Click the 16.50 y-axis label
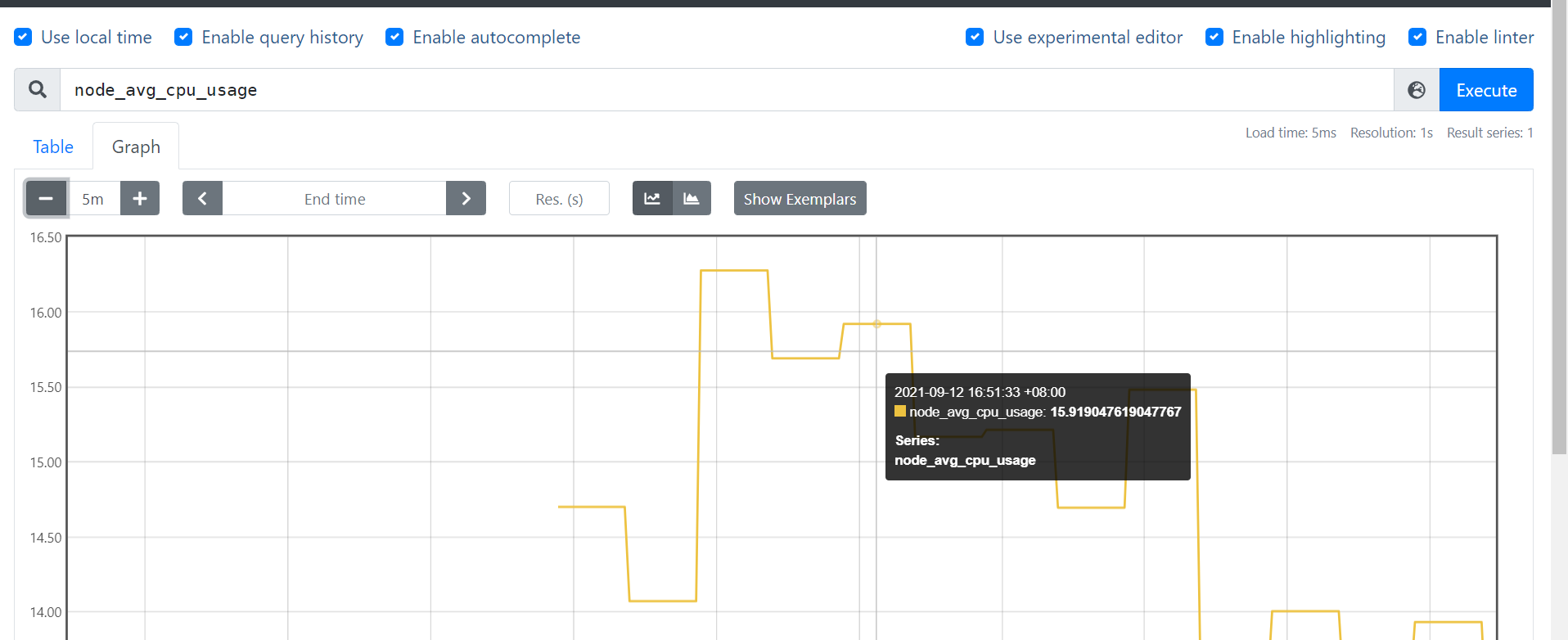Screen dimensions: 1568x640 click(46, 237)
